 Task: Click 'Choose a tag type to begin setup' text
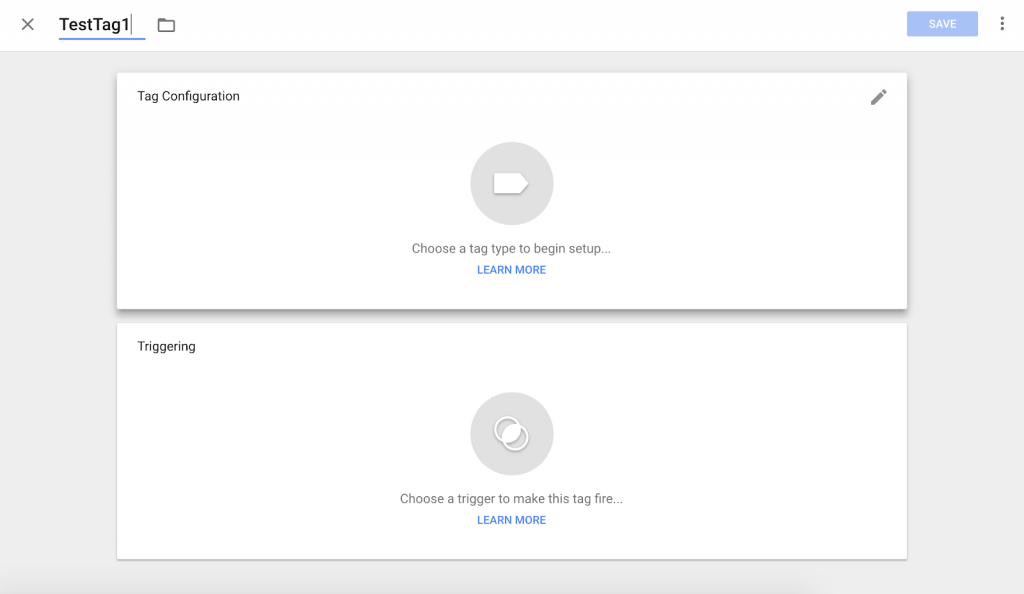(x=511, y=248)
